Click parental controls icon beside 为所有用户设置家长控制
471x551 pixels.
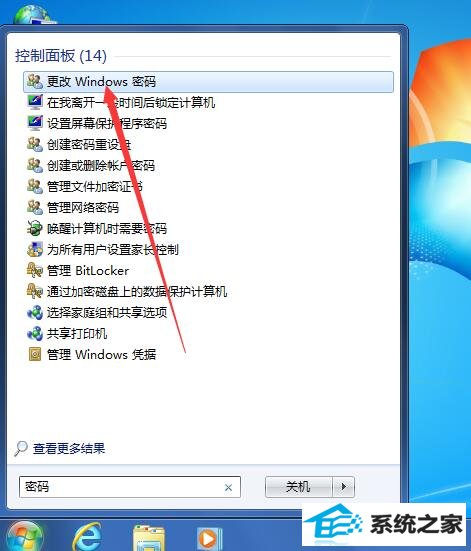(35, 249)
